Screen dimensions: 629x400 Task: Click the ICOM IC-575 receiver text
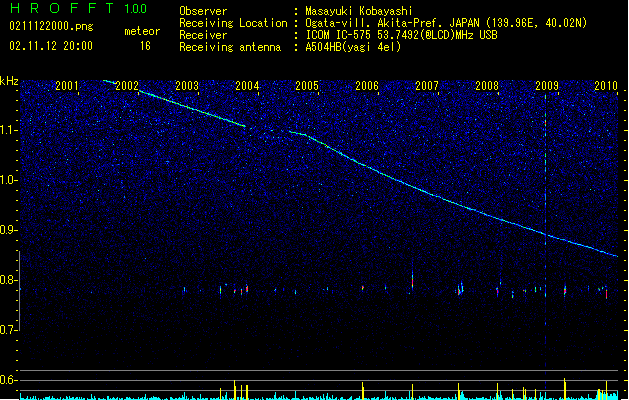pos(401,35)
